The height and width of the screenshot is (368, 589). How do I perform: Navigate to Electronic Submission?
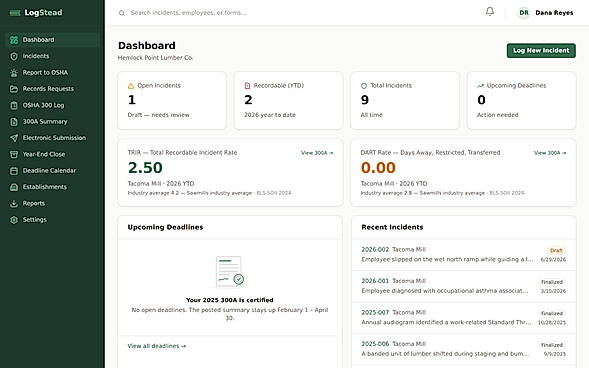[52, 138]
